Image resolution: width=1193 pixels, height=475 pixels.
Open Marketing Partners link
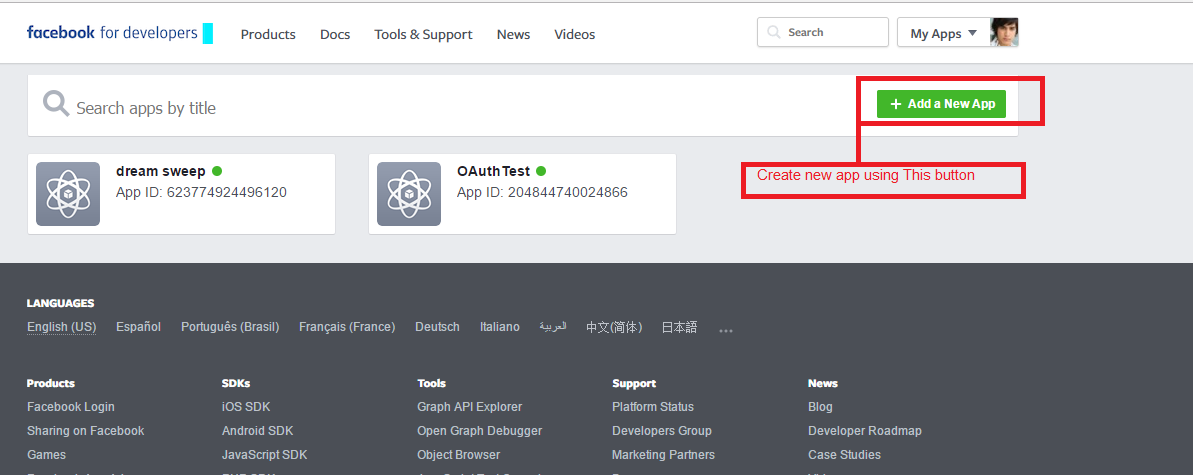click(x=663, y=454)
